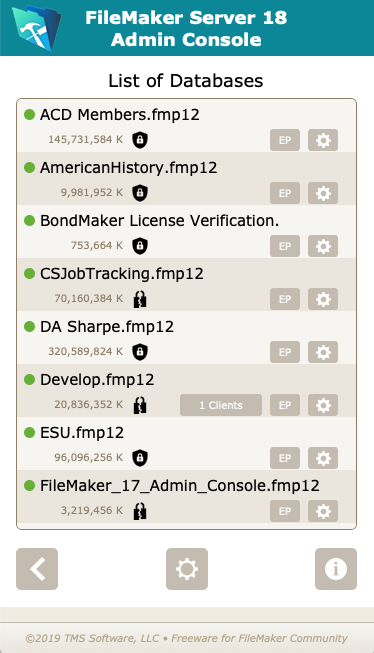Open the bottom center settings gear
374x653 pixels.
pos(187,569)
